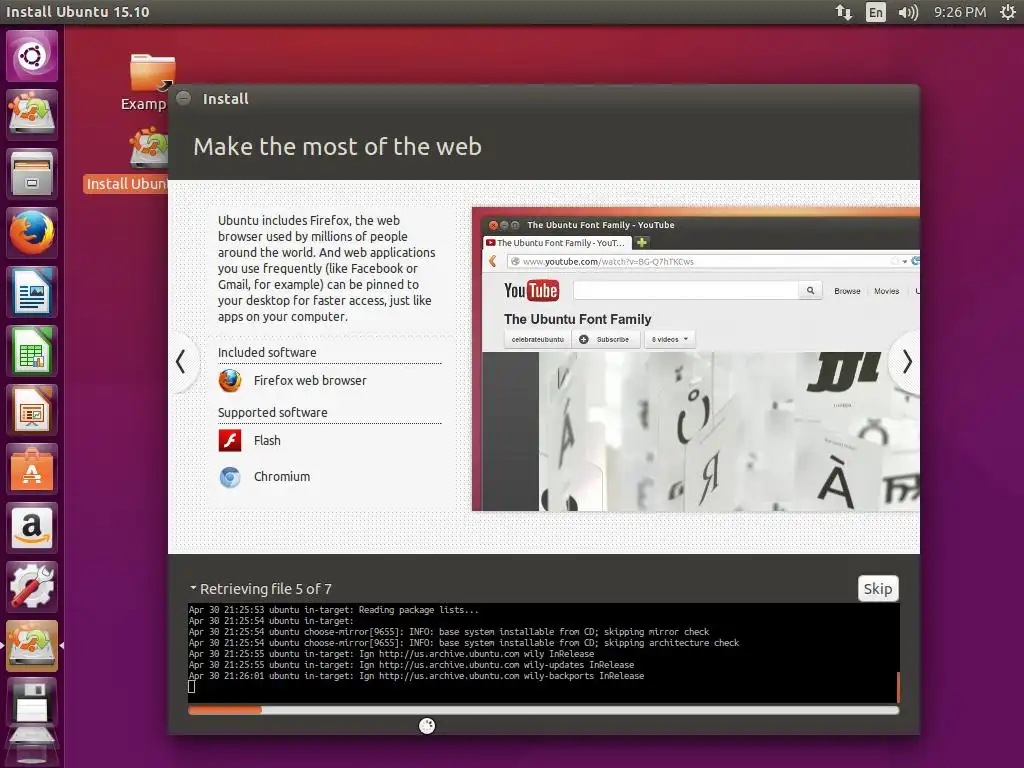Click the floppy disk drive launcher icon
The image size is (1024, 768).
(x=31, y=704)
